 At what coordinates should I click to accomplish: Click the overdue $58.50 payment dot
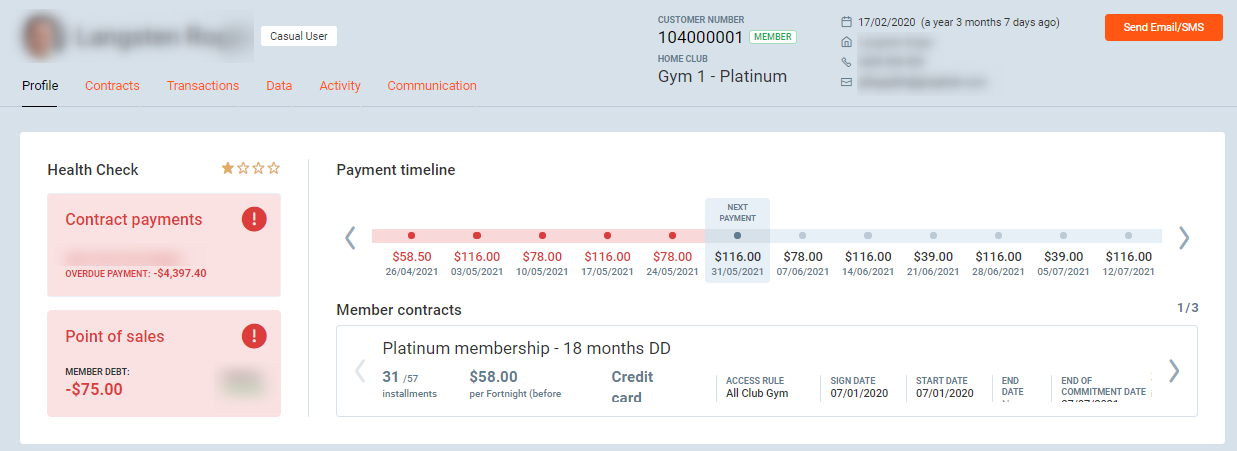412,236
